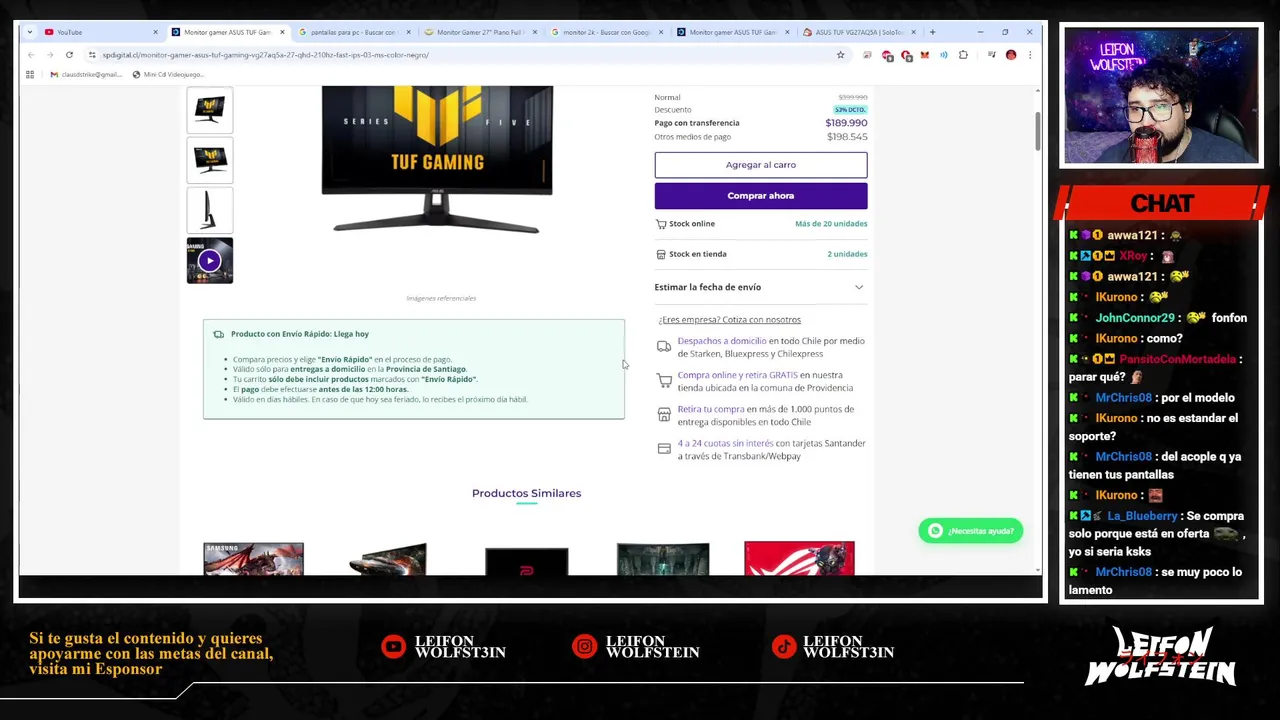
Task: Select monitor side-view thumbnail
Action: click(210, 210)
